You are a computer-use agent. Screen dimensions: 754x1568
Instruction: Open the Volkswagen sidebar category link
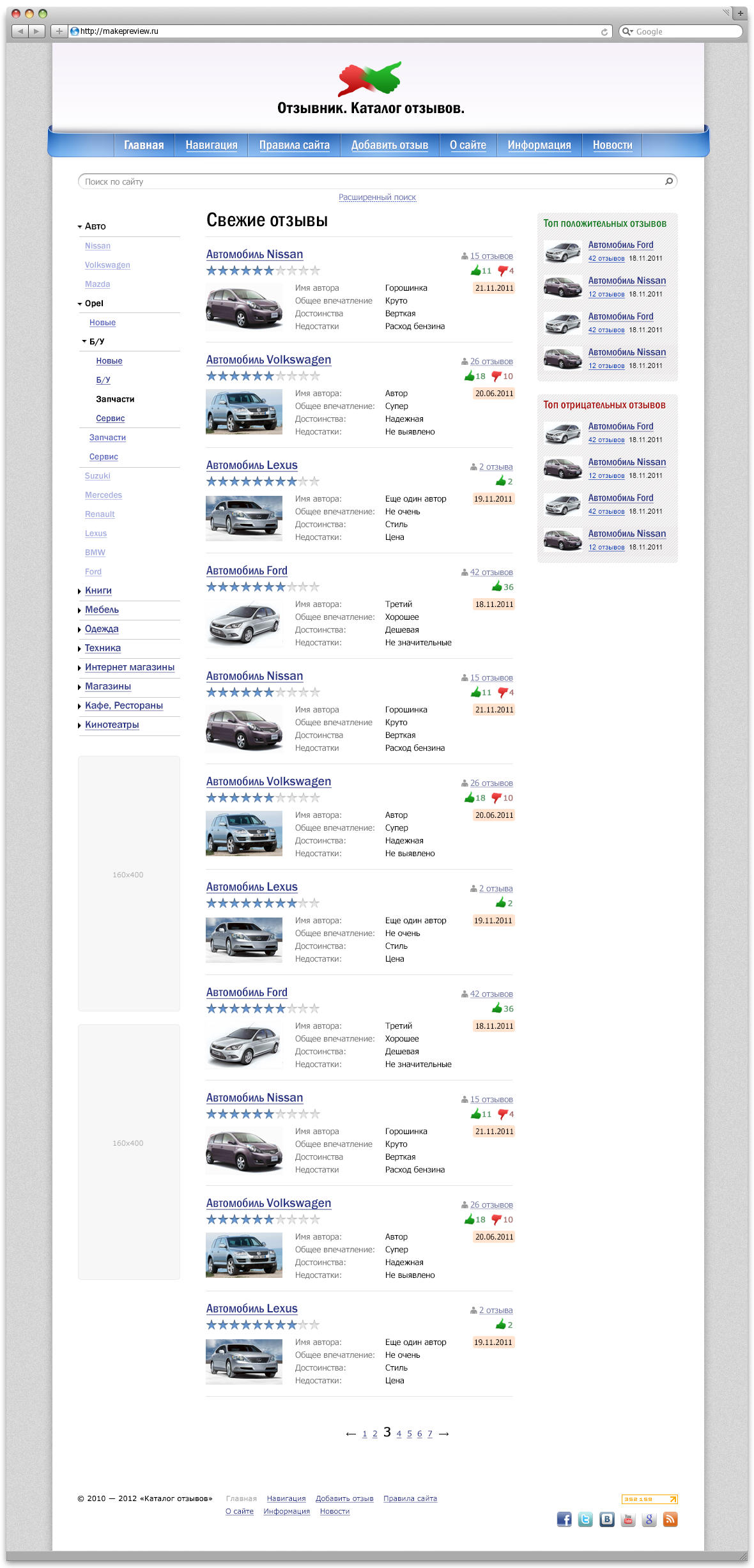point(107,265)
